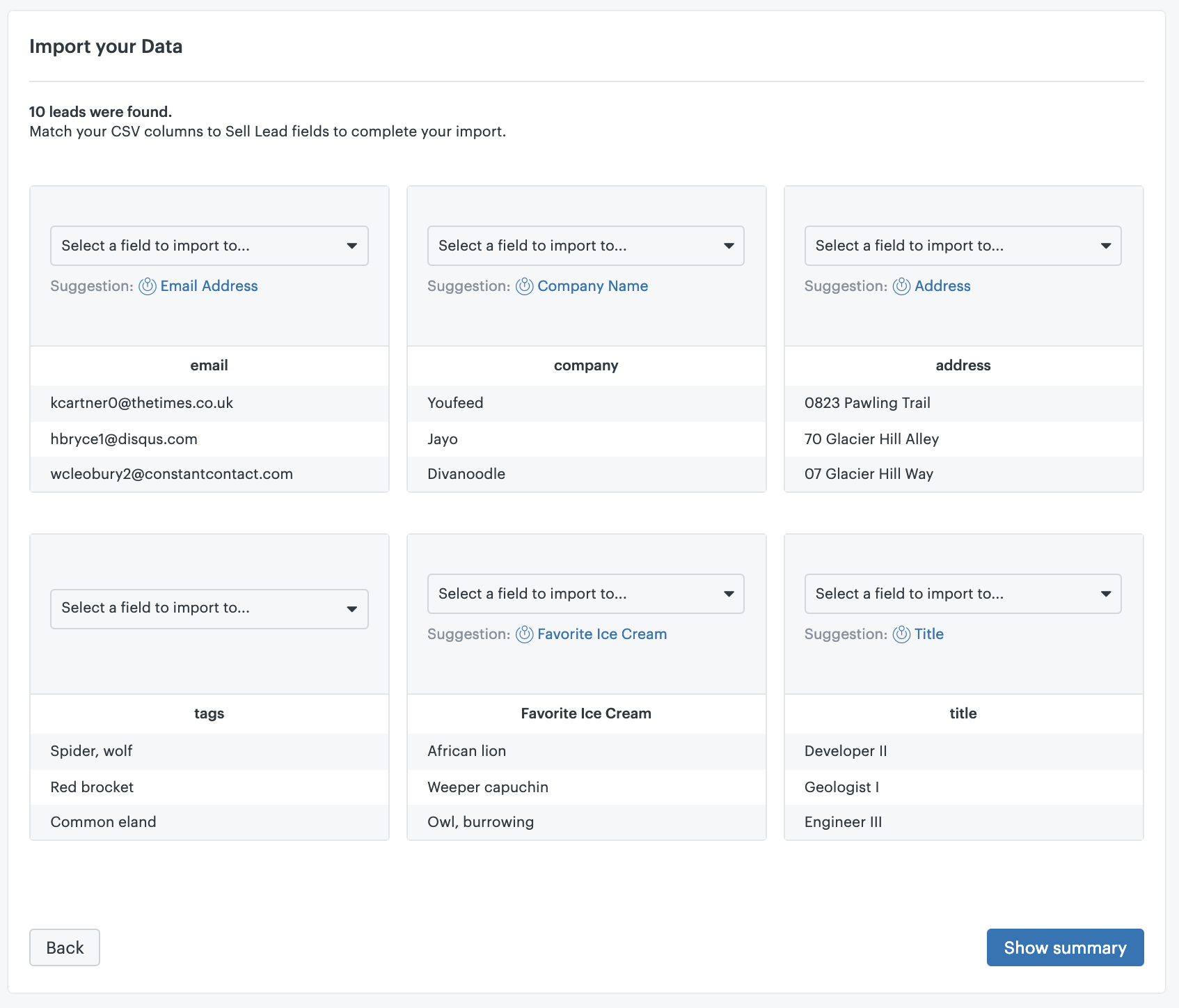Viewport: 1179px width, 1008px height.
Task: Click the Engineer III title cell
Action: 963,822
